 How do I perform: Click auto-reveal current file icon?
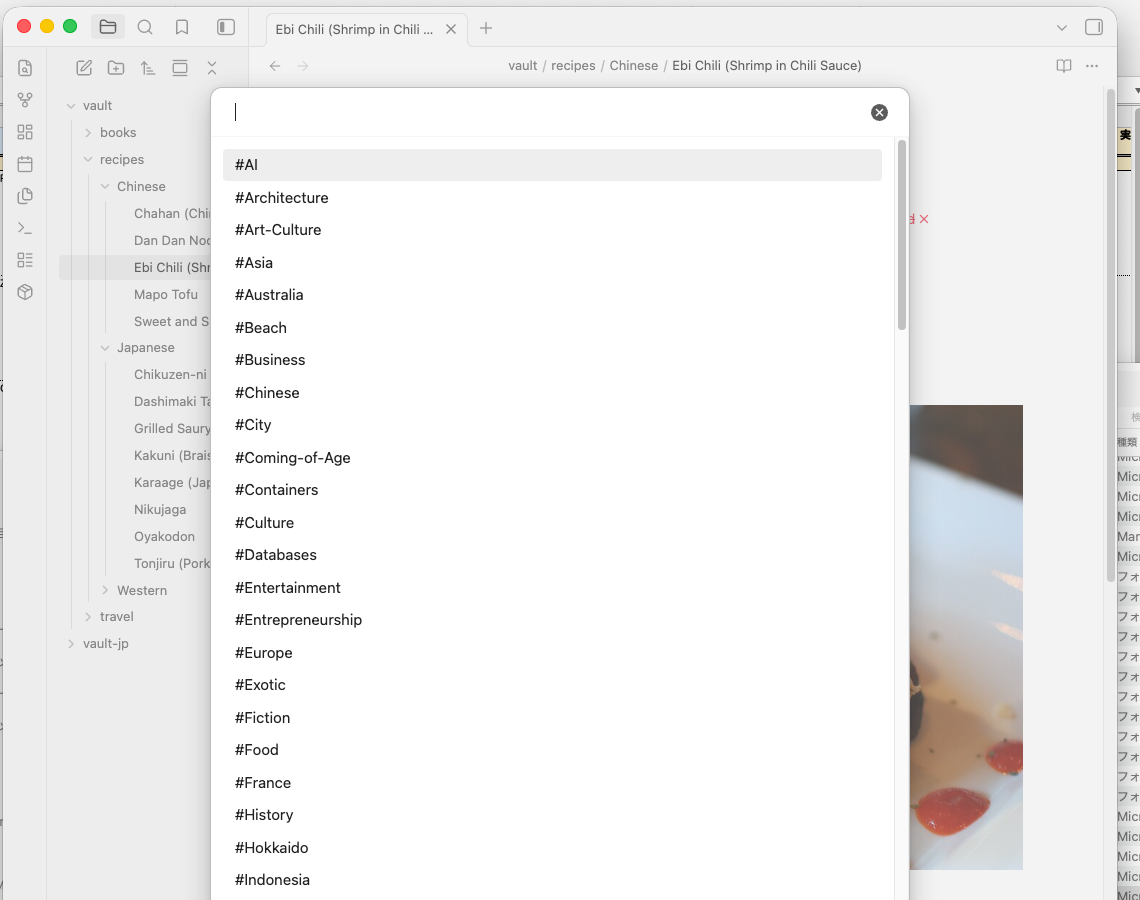coord(180,68)
